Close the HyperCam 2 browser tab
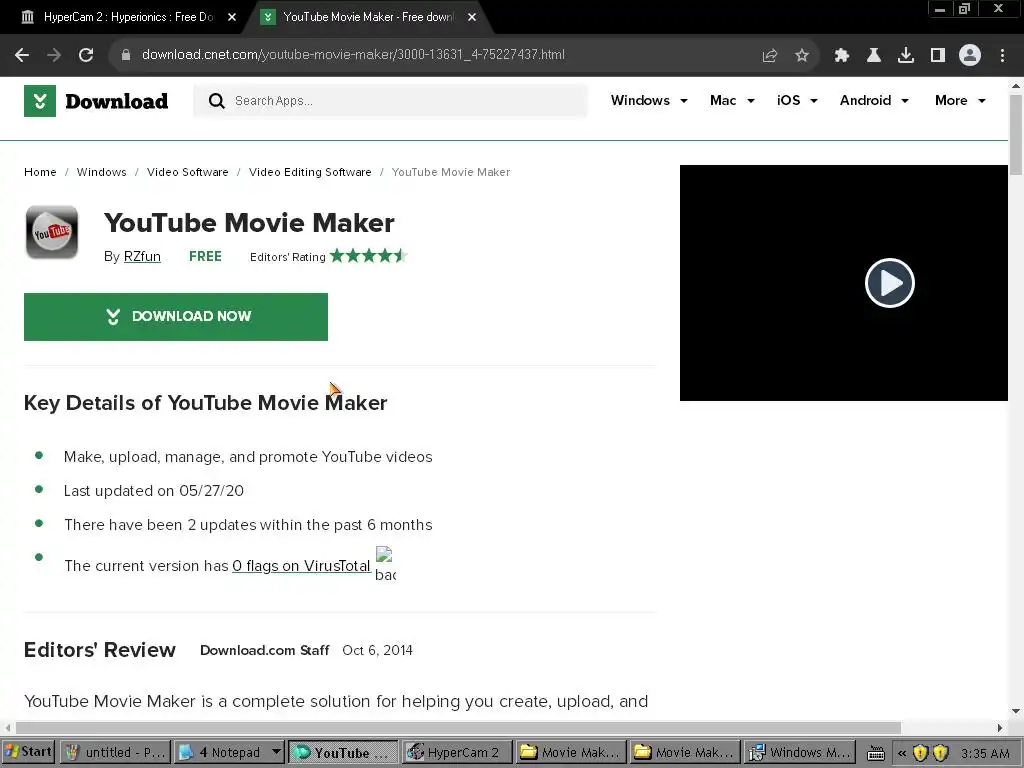Image resolution: width=1024 pixels, height=768 pixels. pos(232,18)
